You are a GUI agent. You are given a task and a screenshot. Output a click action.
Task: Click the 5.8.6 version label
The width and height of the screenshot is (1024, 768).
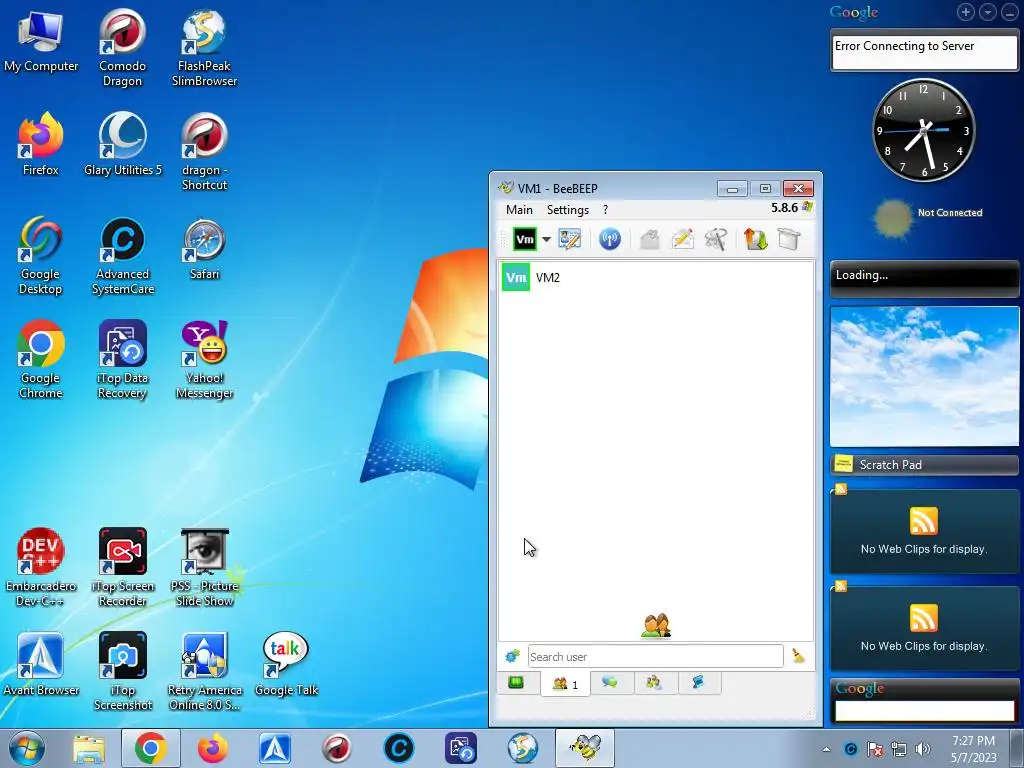784,208
